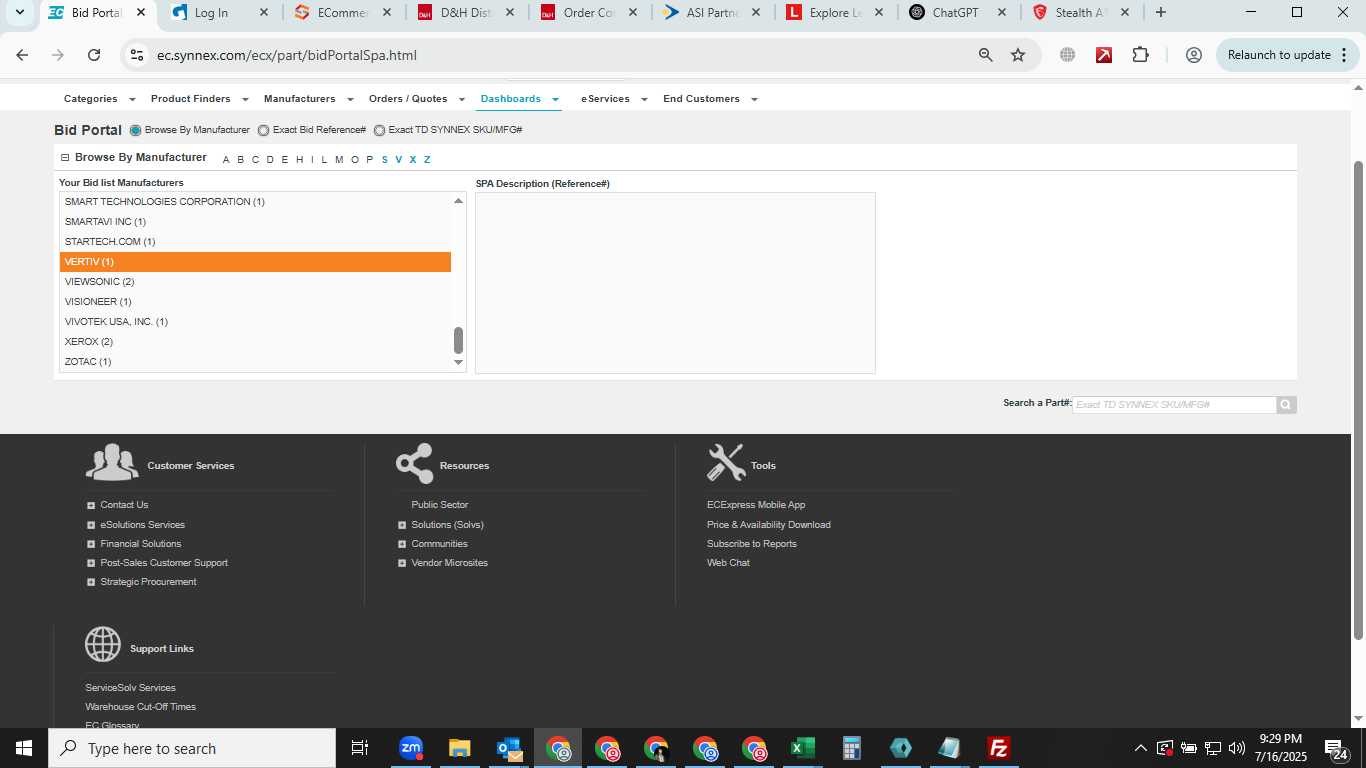Image resolution: width=1366 pixels, height=768 pixels.
Task: Collapse Browse By Manufacturer section
Action: (65, 158)
